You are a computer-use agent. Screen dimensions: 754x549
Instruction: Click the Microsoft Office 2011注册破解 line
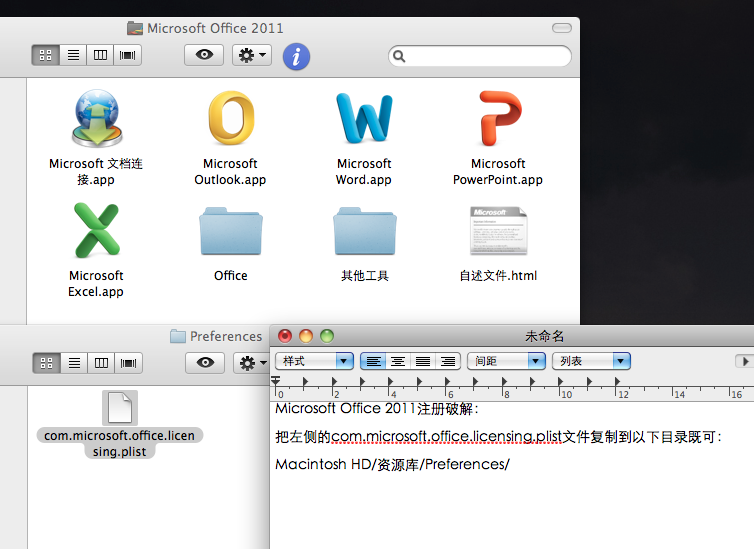(x=377, y=409)
